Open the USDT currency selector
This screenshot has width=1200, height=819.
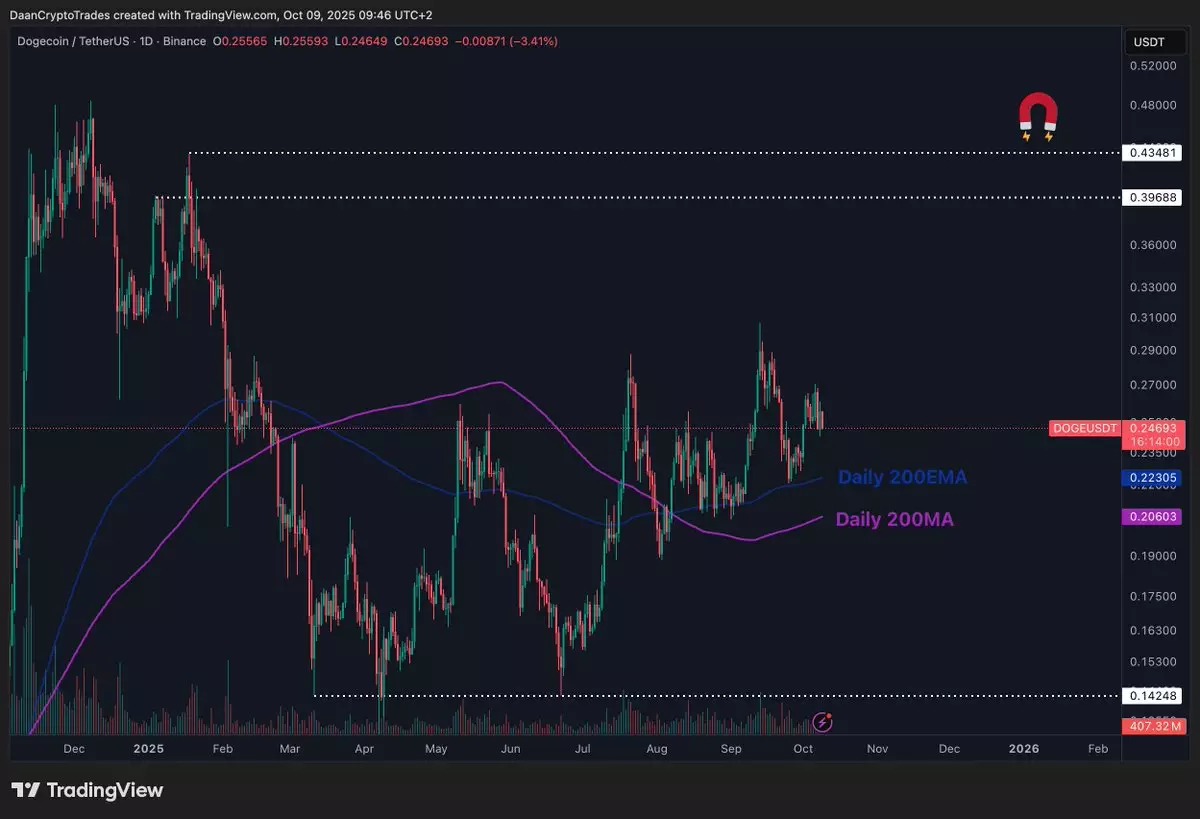pos(1149,41)
